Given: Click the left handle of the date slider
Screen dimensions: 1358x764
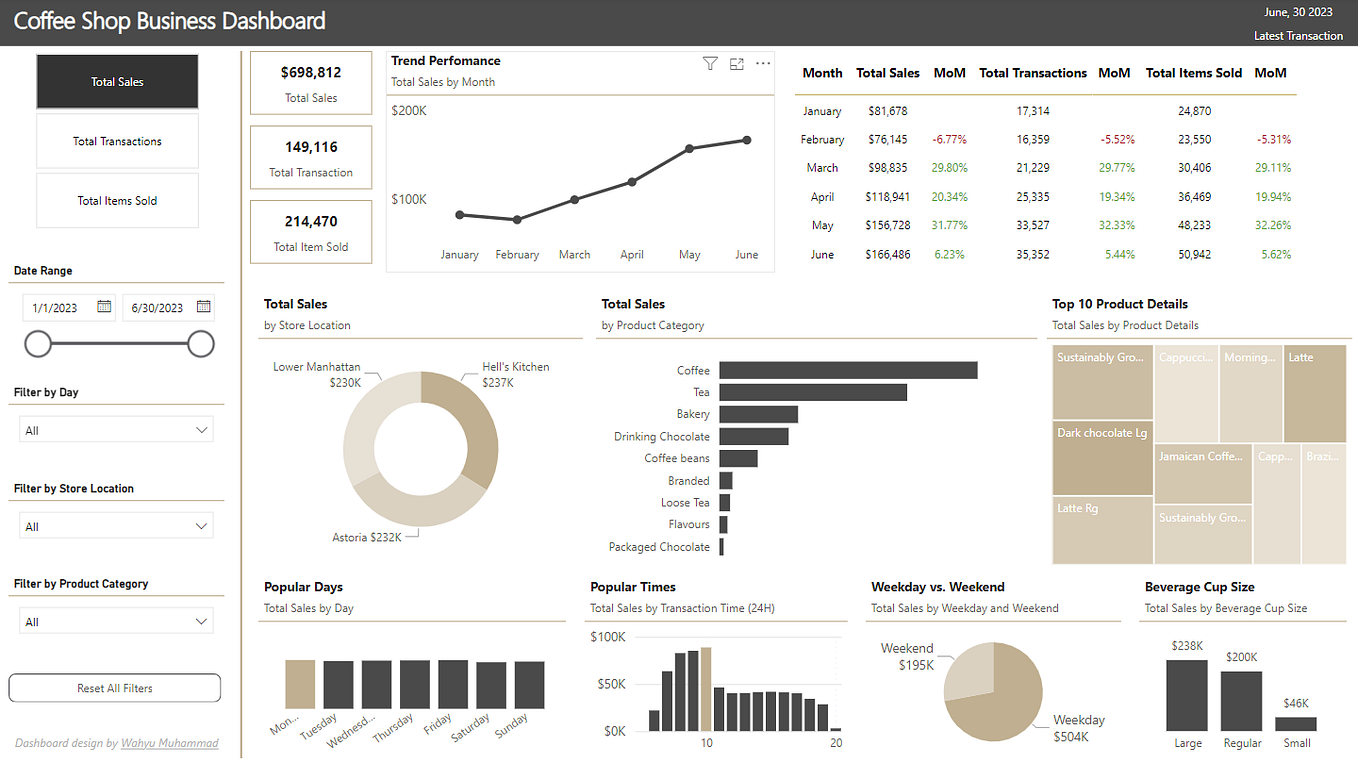Looking at the screenshot, I should coord(38,343).
